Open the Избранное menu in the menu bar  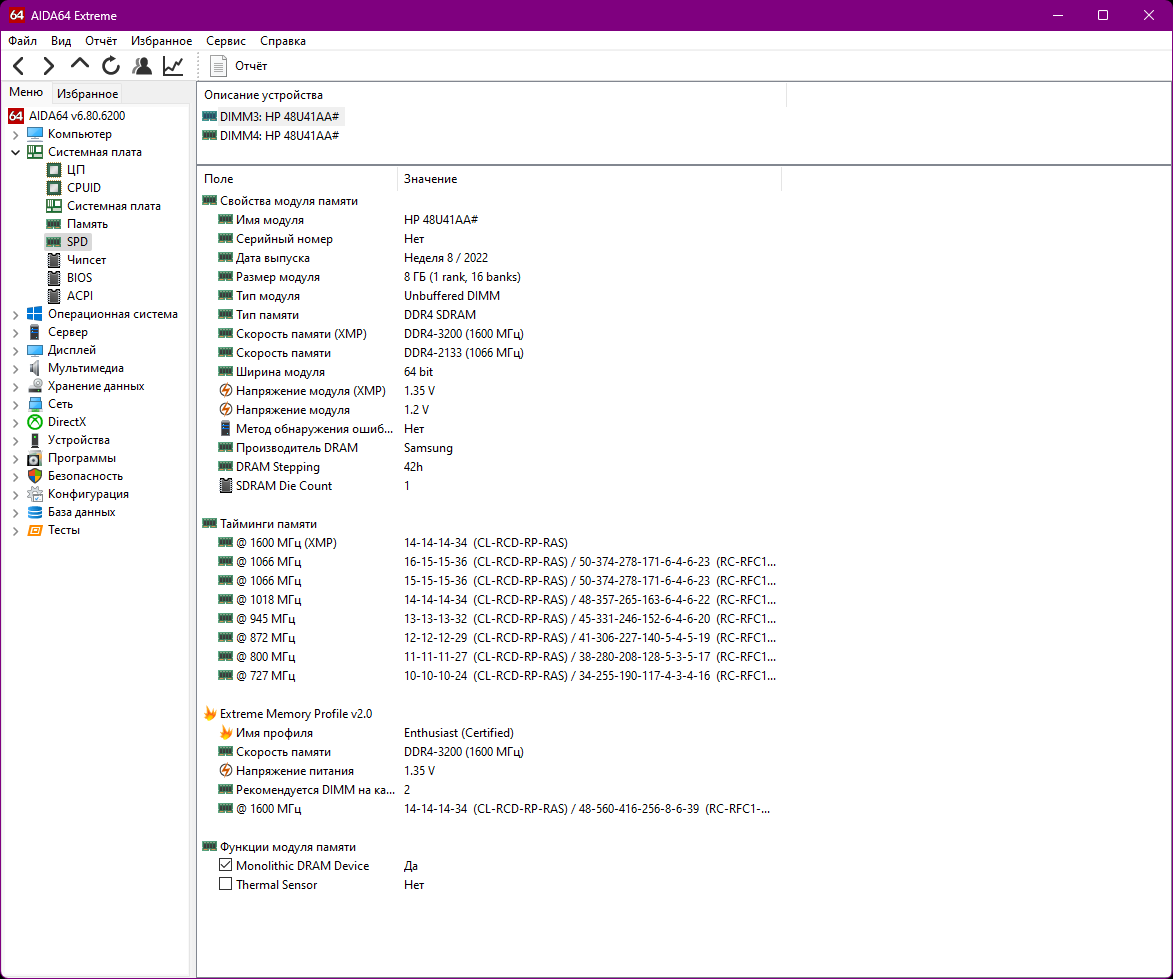click(161, 41)
